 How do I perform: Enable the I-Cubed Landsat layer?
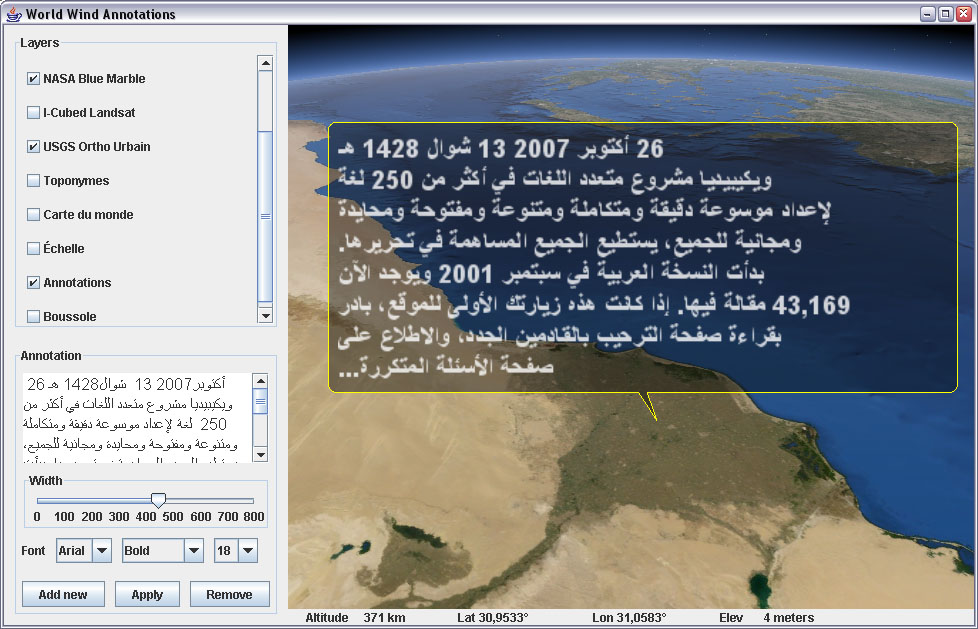(34, 113)
